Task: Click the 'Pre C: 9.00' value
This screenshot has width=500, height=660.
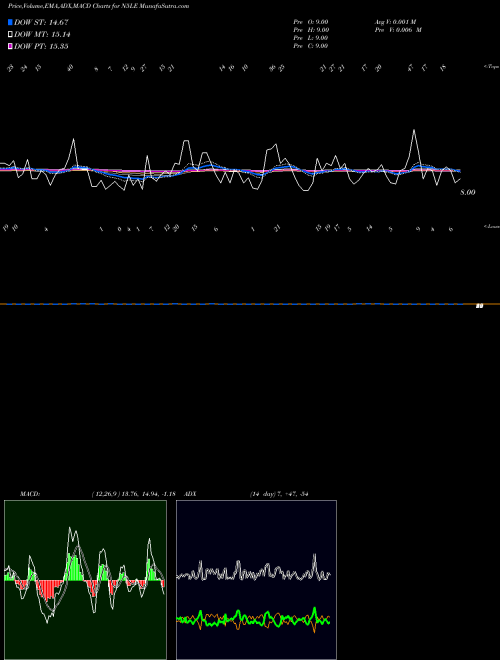Action: coord(311,46)
